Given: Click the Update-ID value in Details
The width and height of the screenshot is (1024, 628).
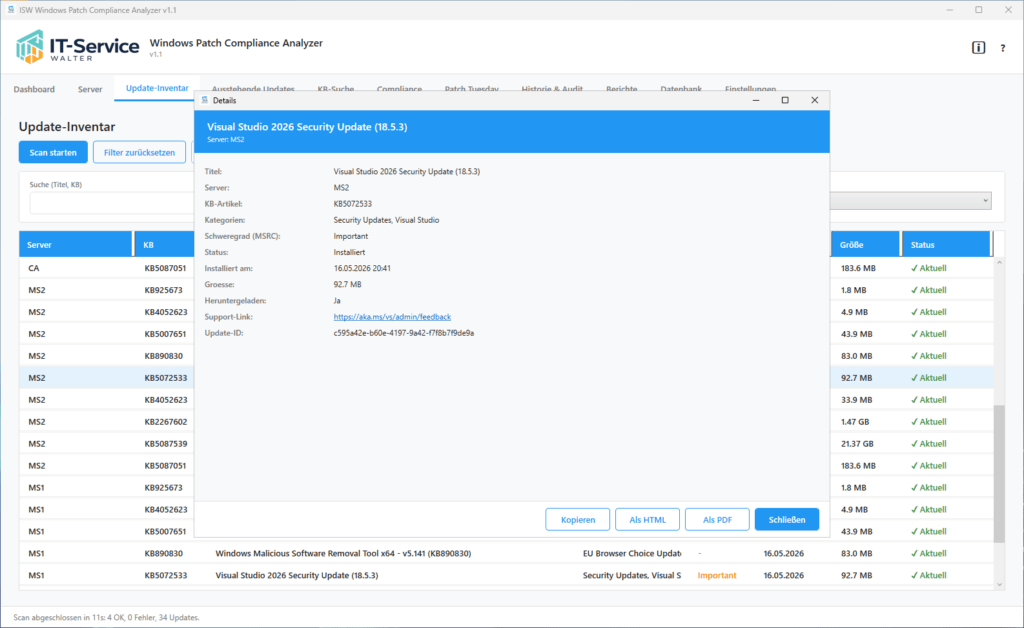Looking at the screenshot, I should coord(404,333).
